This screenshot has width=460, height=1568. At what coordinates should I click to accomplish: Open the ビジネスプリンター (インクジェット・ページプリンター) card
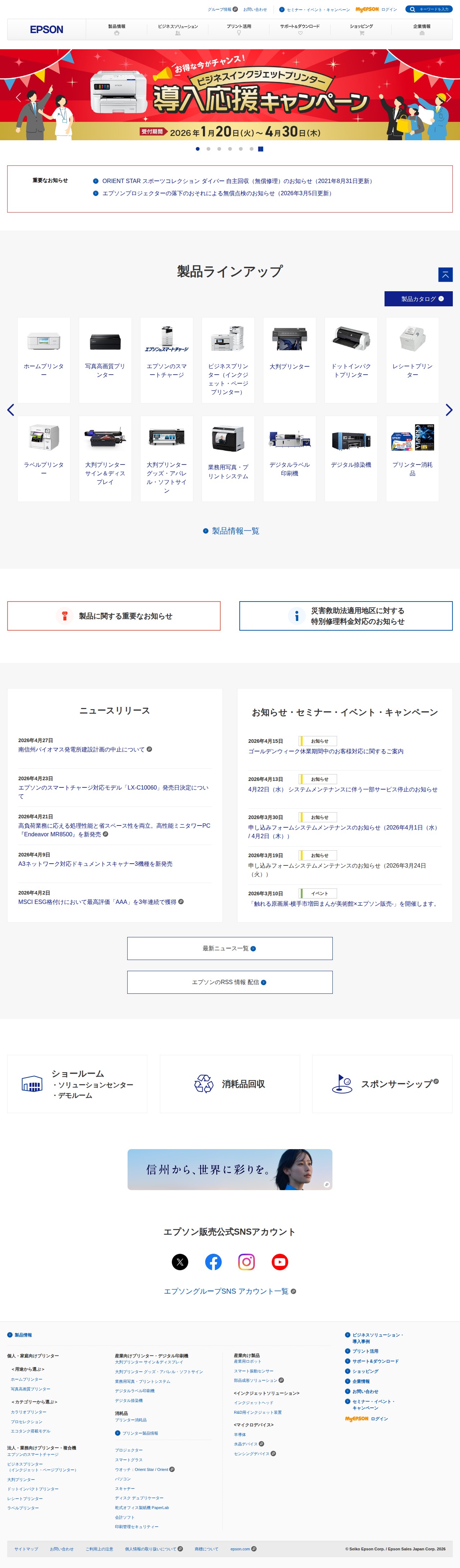(228, 360)
